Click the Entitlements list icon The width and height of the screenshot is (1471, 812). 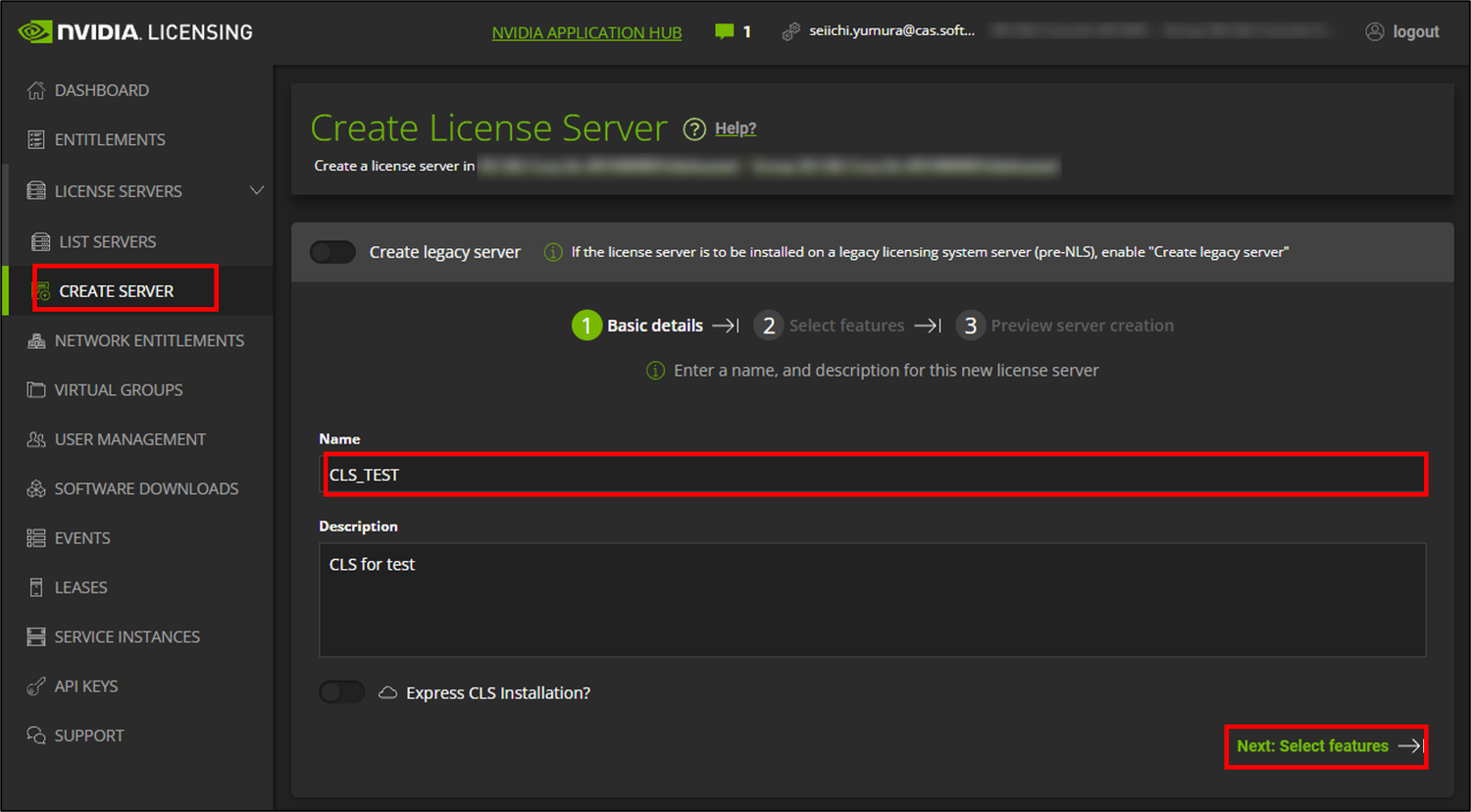tap(36, 139)
